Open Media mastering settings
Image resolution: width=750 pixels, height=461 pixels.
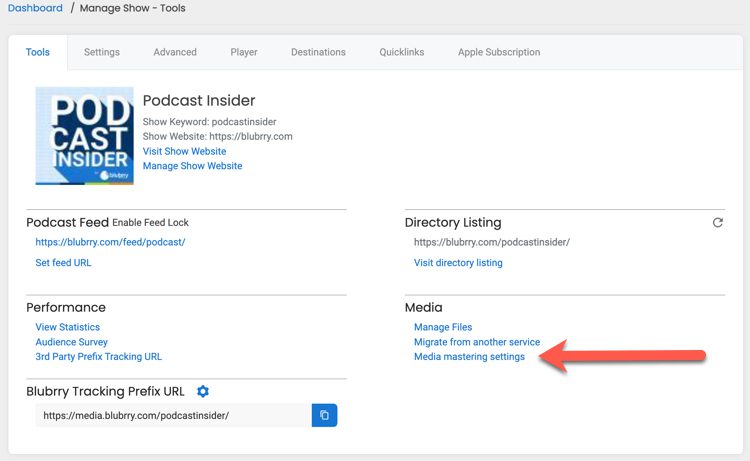pyautogui.click(x=469, y=357)
